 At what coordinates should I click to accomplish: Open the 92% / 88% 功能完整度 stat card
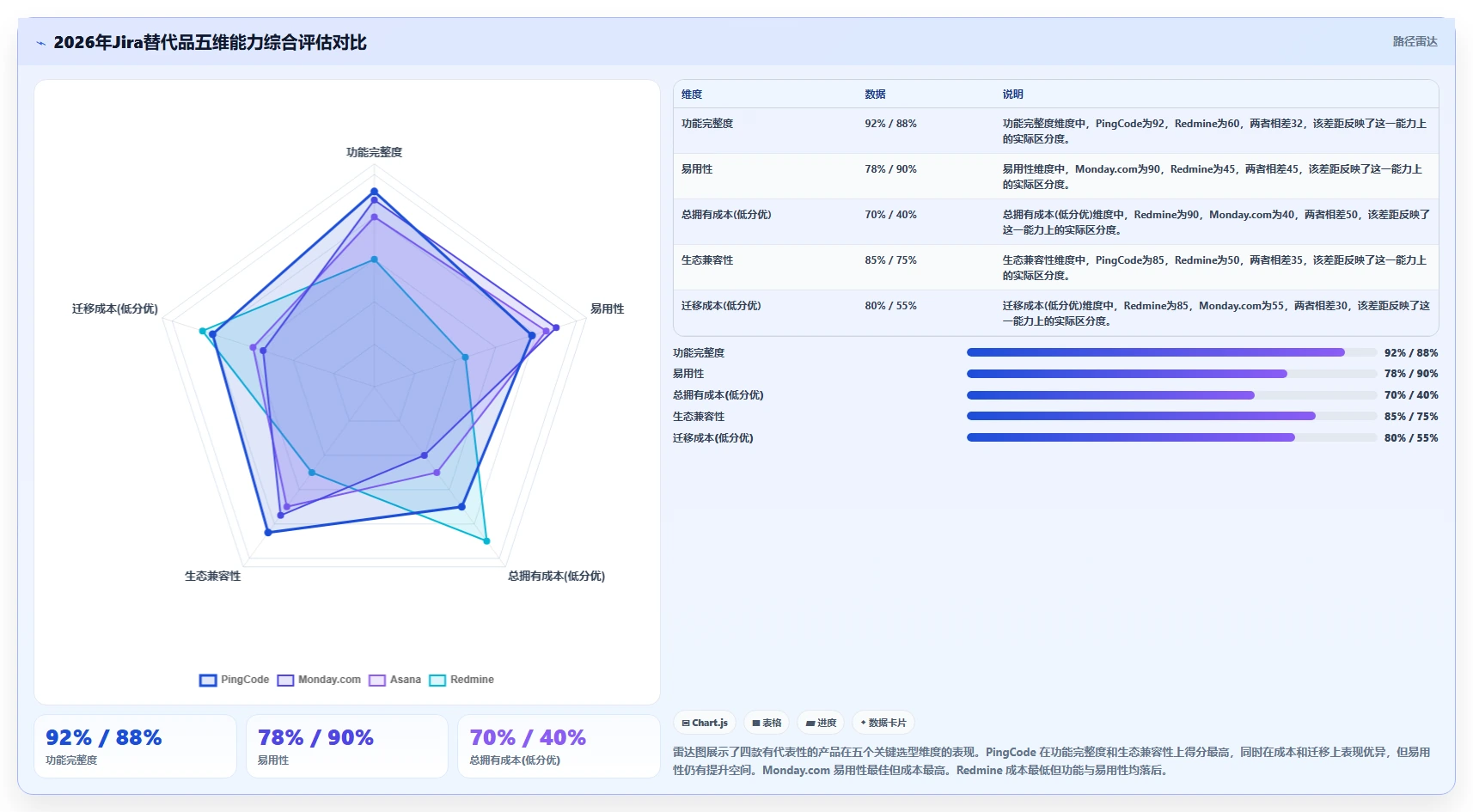[136, 747]
